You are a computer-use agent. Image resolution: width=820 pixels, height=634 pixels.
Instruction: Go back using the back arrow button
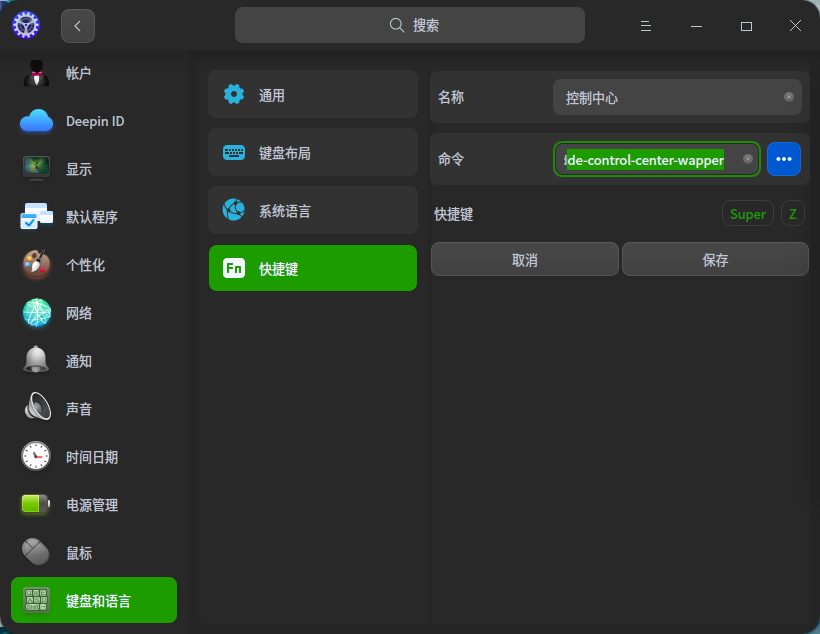(77, 26)
